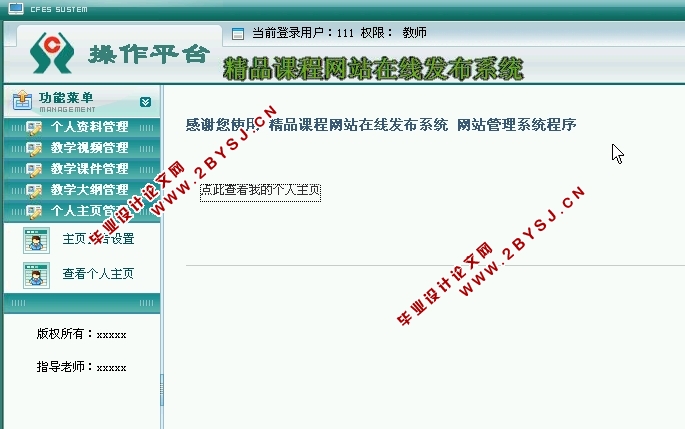
Task: Click the empty teal menu bar below 查看个人主页
Action: coord(82,303)
